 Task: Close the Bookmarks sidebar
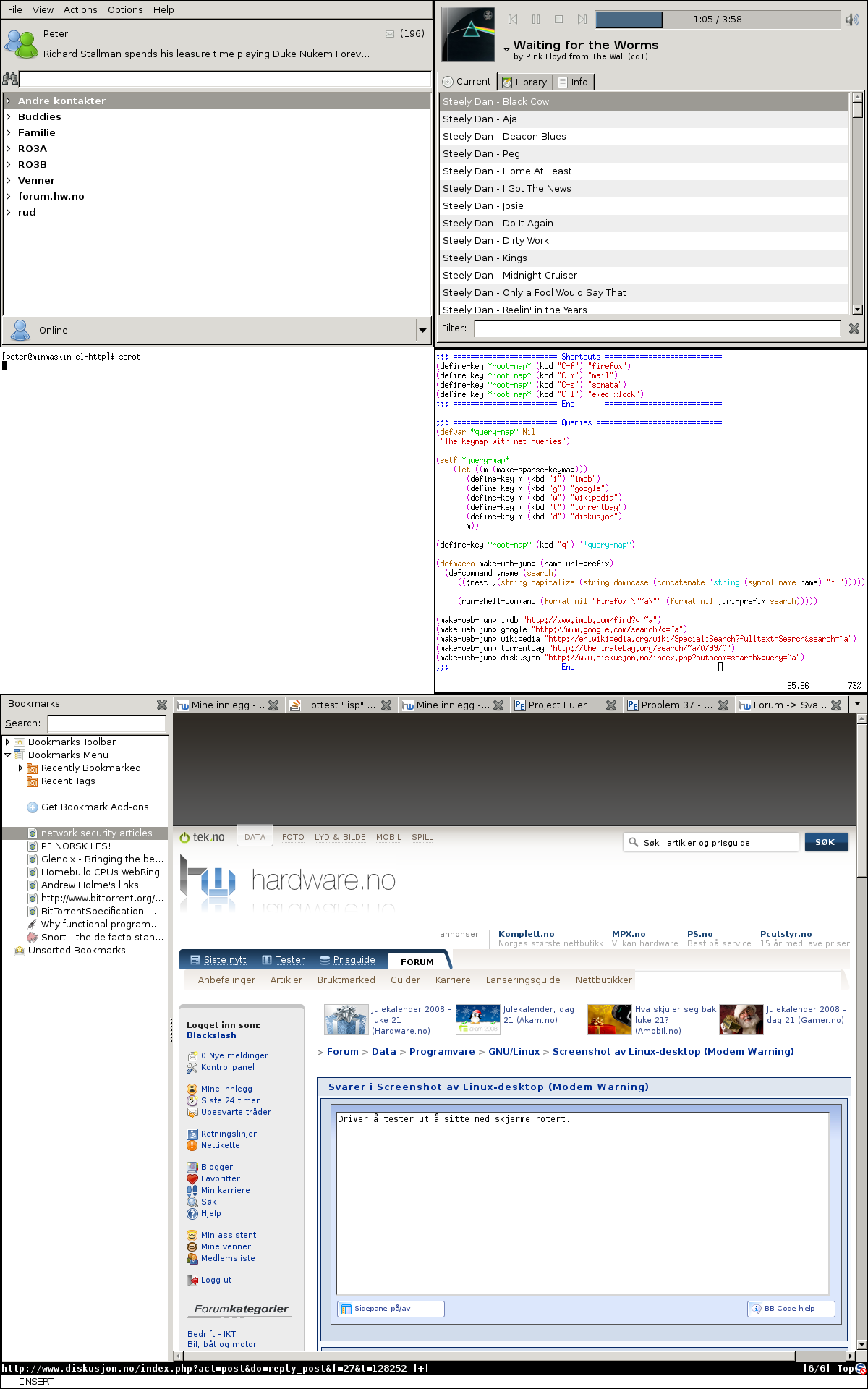(x=162, y=704)
